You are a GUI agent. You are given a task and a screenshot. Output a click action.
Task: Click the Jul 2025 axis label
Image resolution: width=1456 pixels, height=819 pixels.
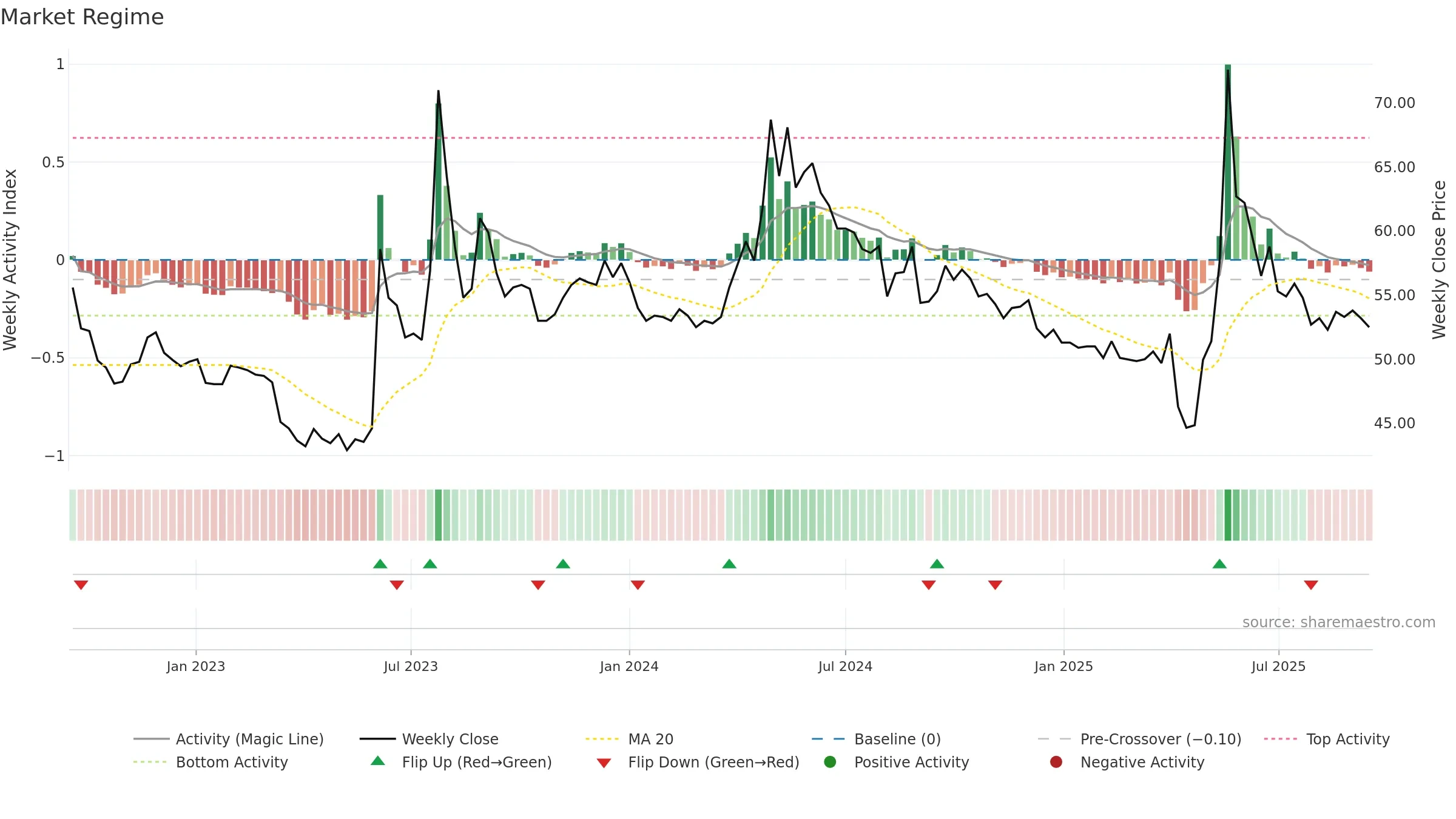pyautogui.click(x=1278, y=666)
